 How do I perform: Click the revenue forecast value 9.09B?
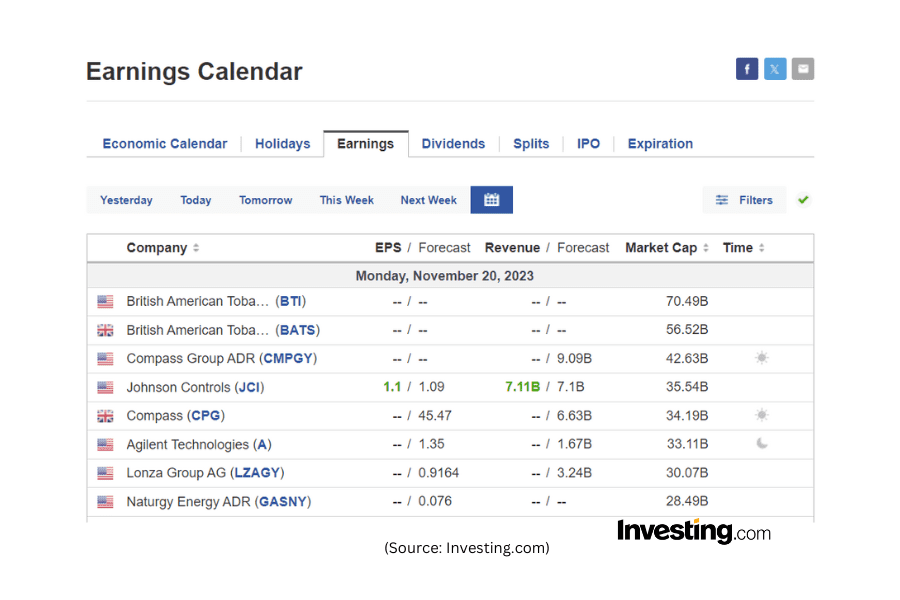click(574, 359)
